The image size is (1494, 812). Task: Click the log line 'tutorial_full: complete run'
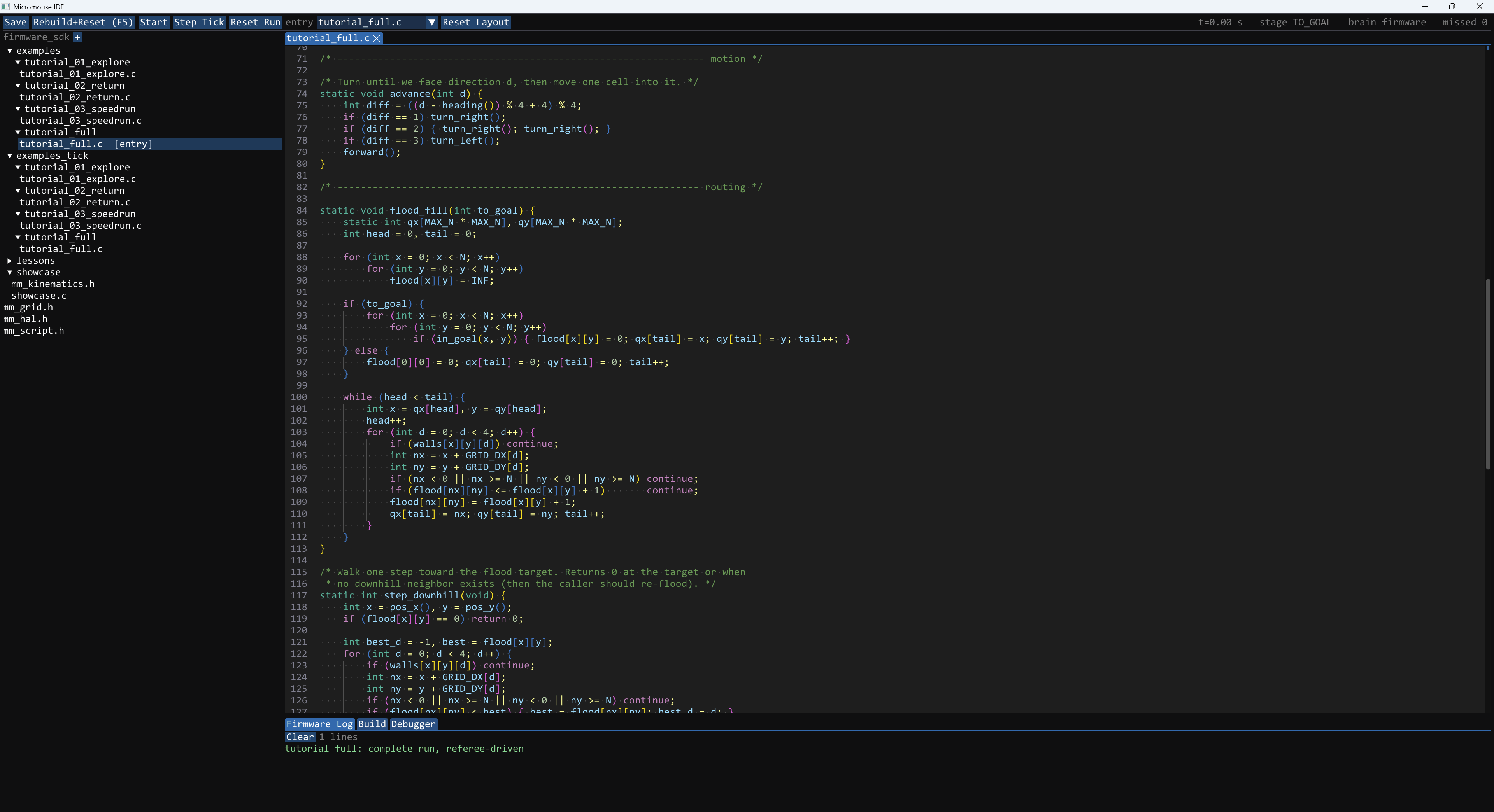[404, 748]
